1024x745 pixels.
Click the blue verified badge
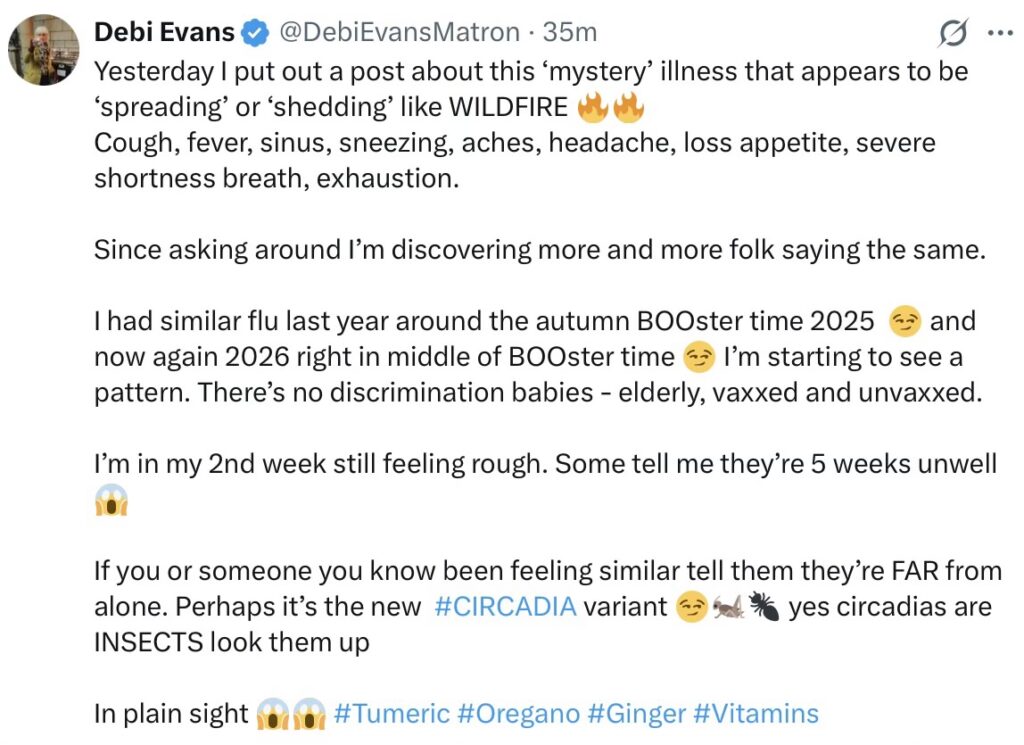(x=256, y=33)
